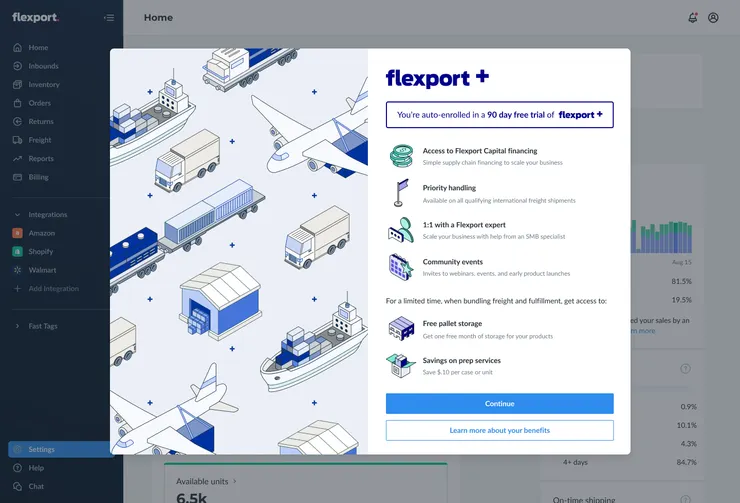Click the Flexport expert chat person icon
This screenshot has height=503, width=740.
[401, 230]
